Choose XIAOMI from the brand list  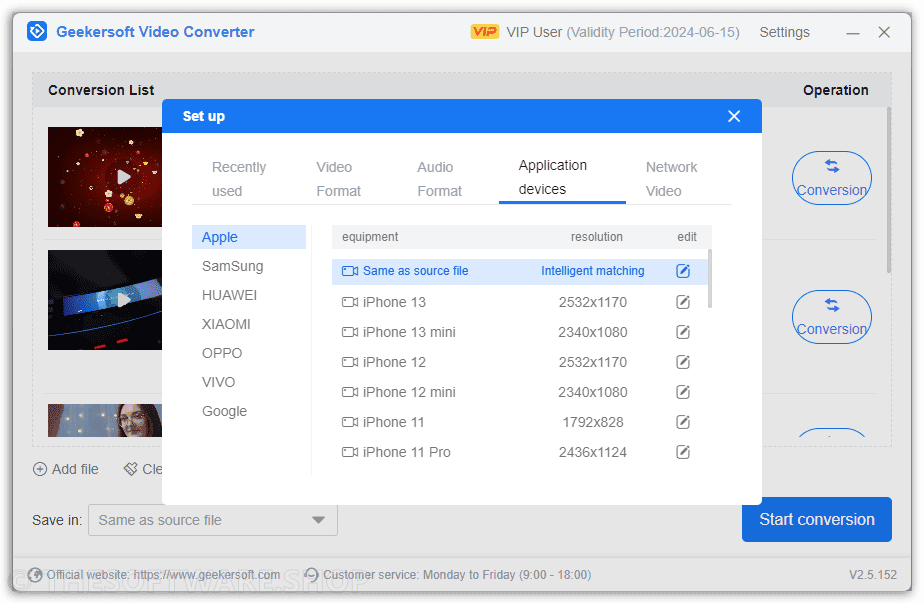(x=249, y=324)
